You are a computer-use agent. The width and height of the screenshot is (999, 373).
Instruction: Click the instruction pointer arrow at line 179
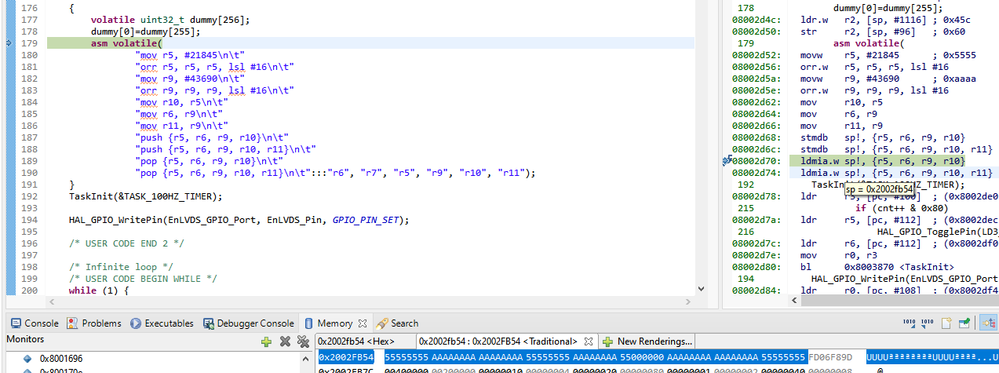8,43
